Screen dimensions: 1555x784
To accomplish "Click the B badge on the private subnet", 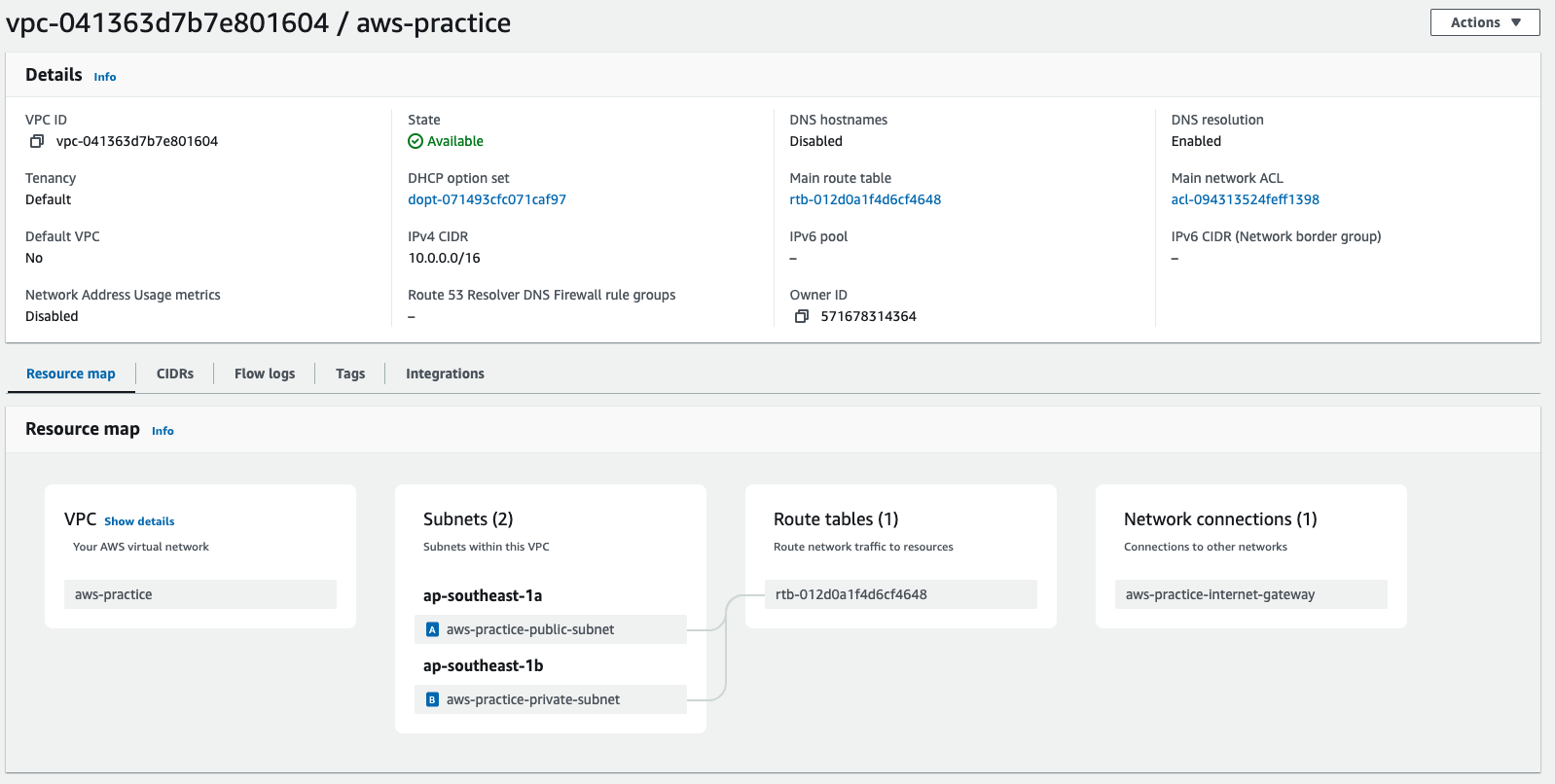I will tap(432, 699).
